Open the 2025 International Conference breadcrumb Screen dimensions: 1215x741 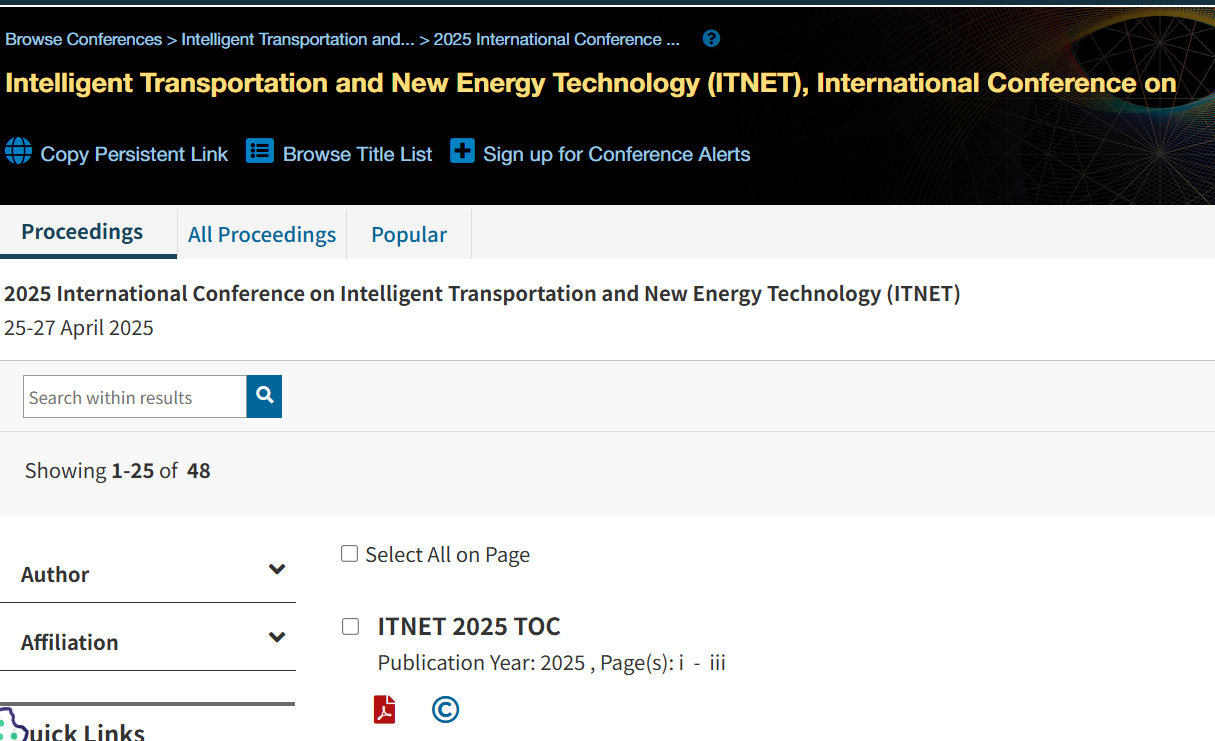[x=557, y=40]
